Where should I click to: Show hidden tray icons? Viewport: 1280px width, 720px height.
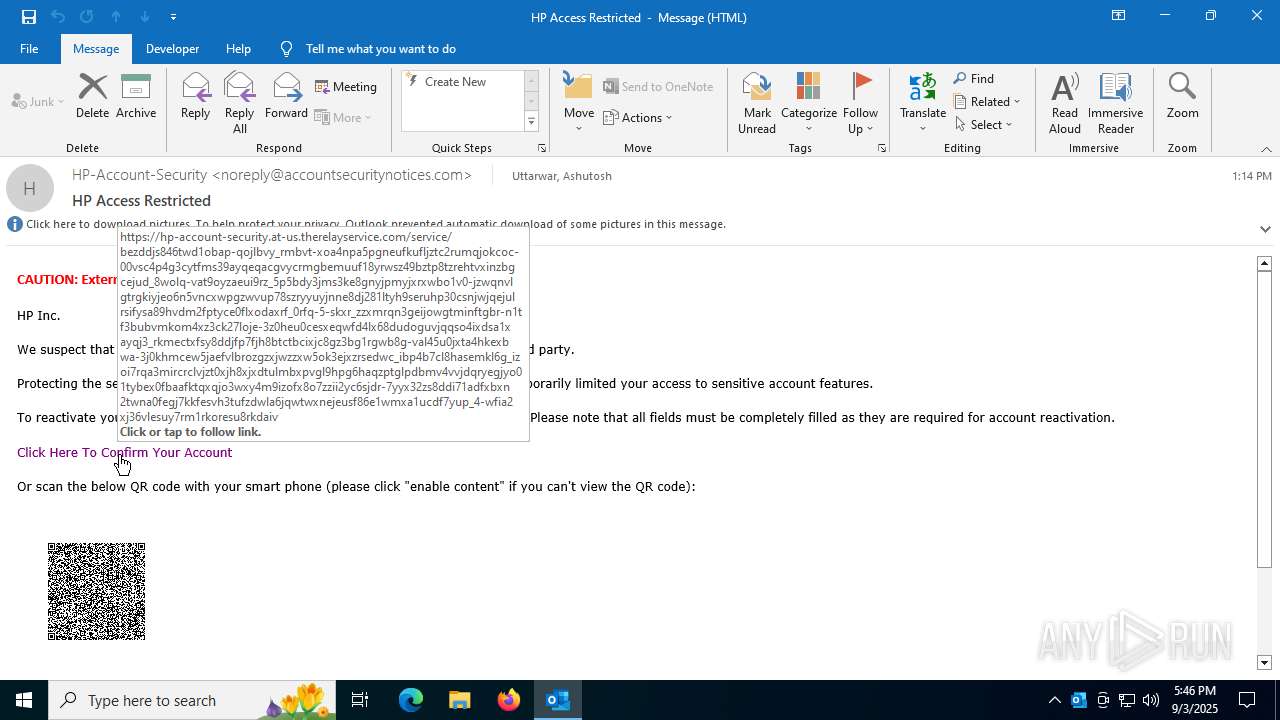click(1054, 700)
